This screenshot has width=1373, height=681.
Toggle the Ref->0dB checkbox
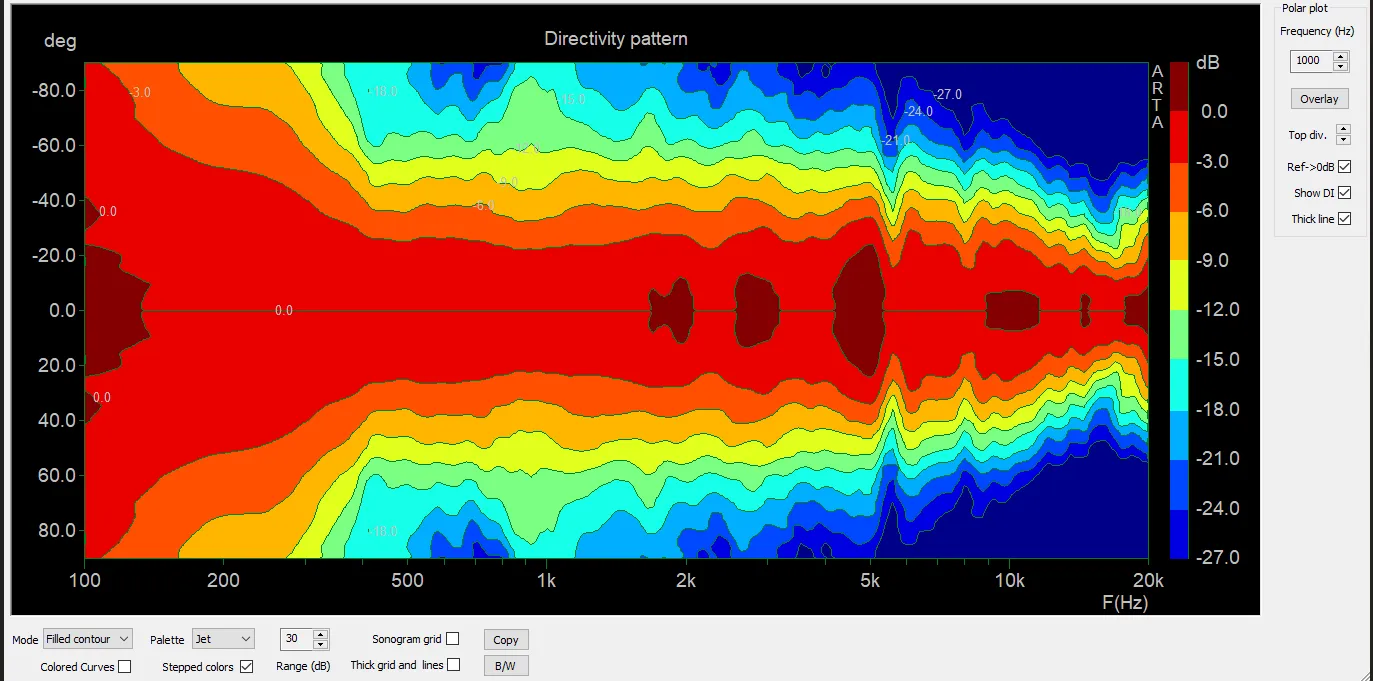click(x=1344, y=167)
